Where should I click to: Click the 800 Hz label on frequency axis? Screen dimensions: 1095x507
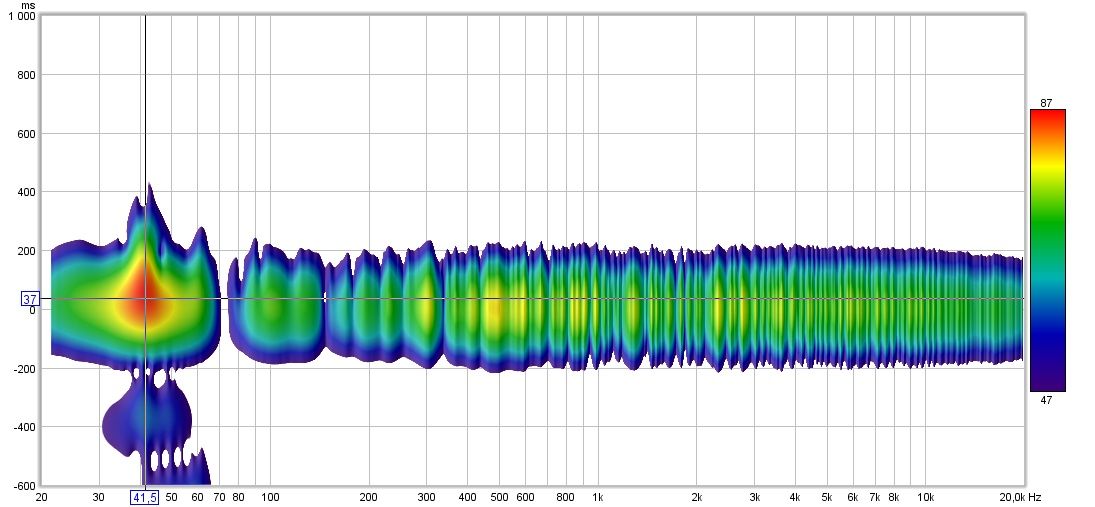tap(566, 497)
